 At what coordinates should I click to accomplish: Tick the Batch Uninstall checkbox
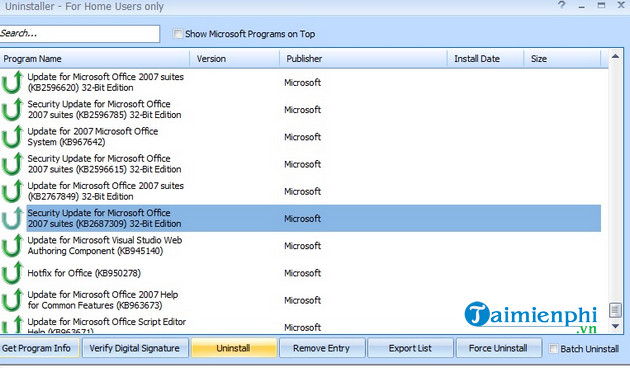click(553, 348)
